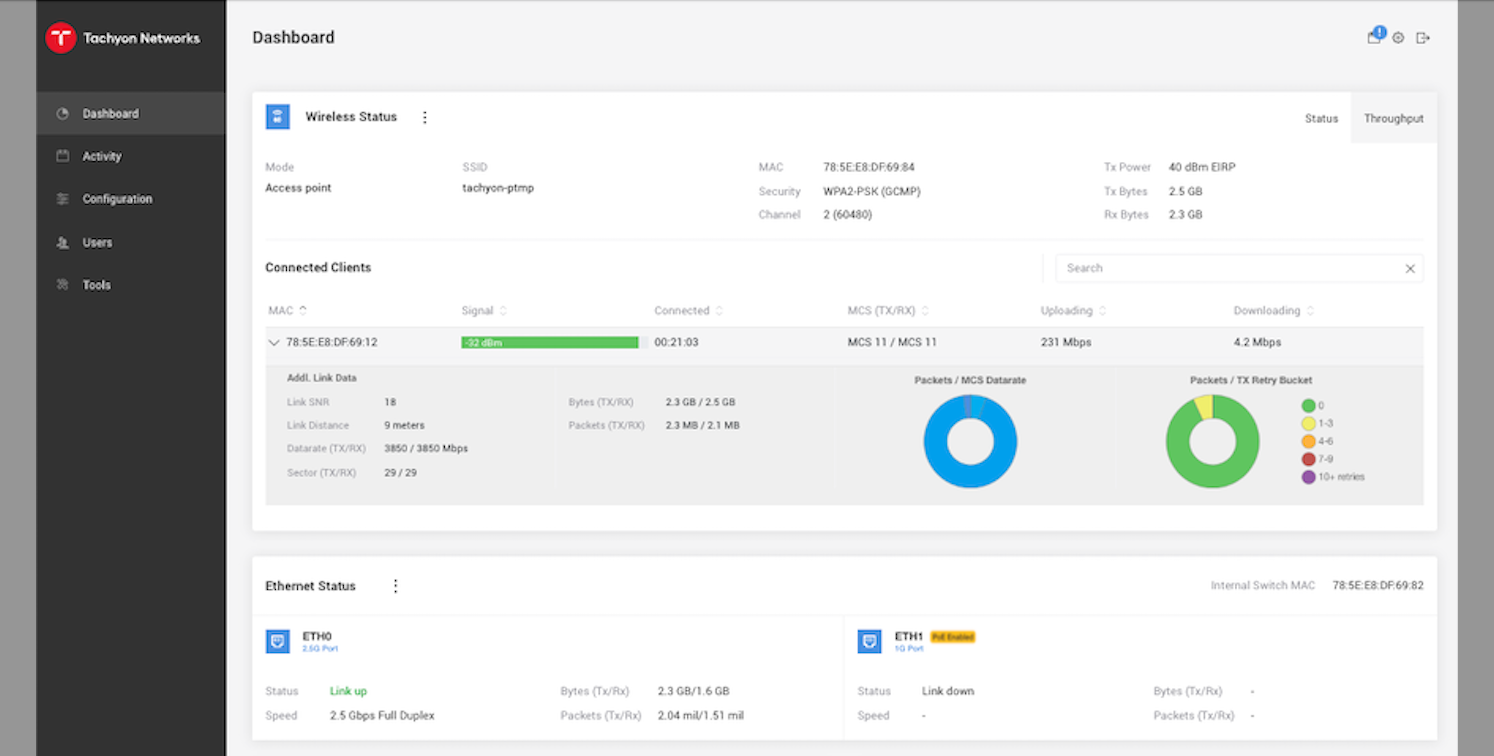
Task: Open Ethernet Status three-dot menu
Action: point(395,586)
